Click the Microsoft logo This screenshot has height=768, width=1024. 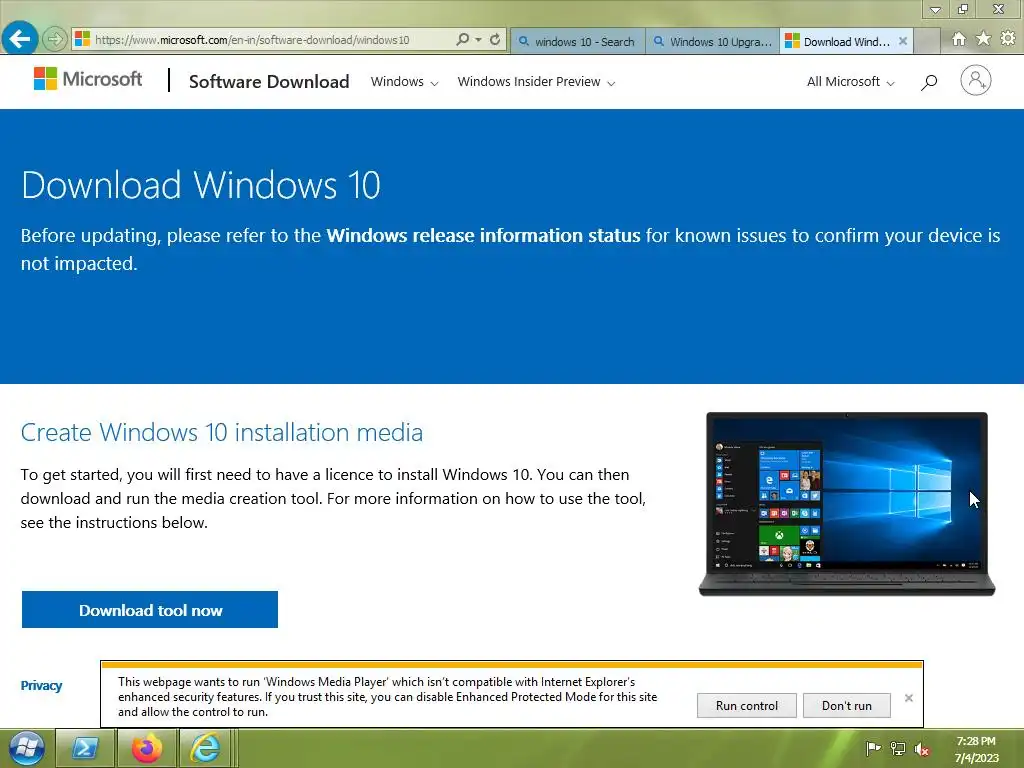tap(88, 79)
